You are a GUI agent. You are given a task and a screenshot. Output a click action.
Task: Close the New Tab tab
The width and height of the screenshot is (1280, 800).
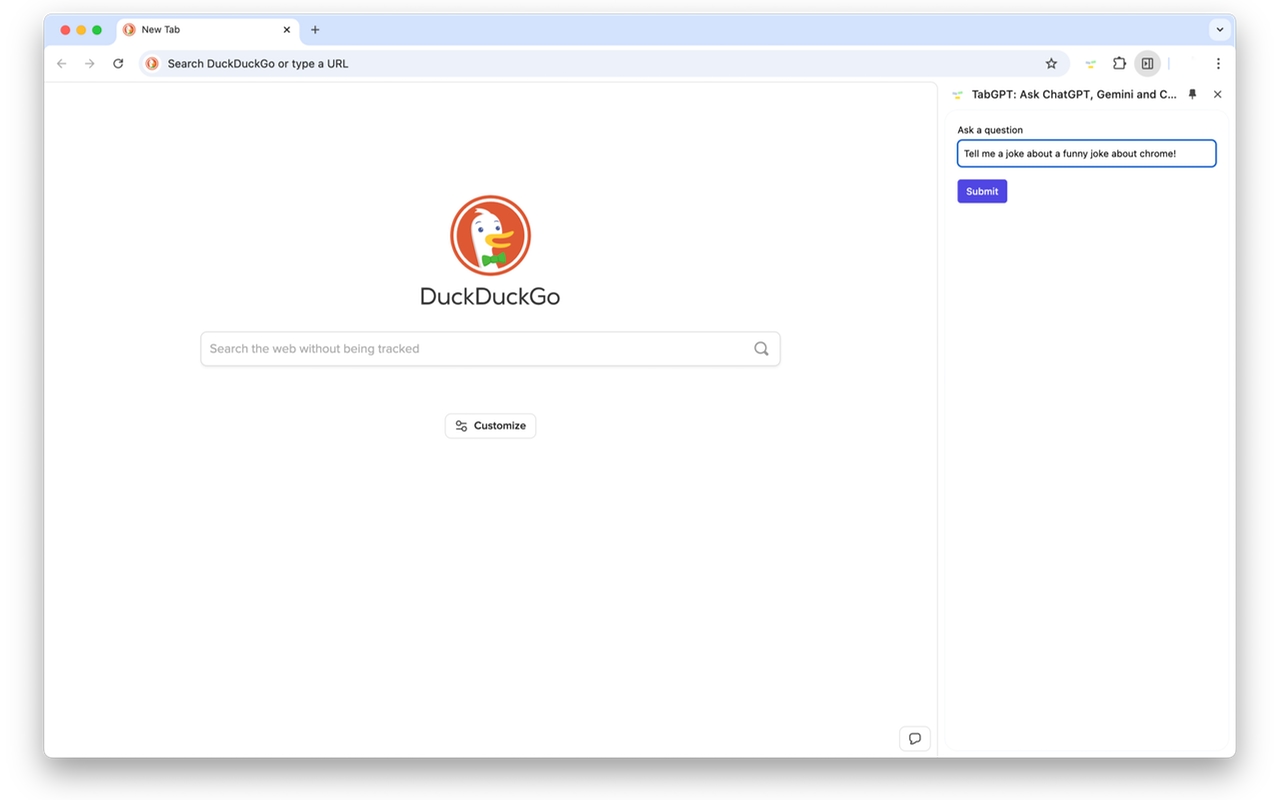pos(287,30)
